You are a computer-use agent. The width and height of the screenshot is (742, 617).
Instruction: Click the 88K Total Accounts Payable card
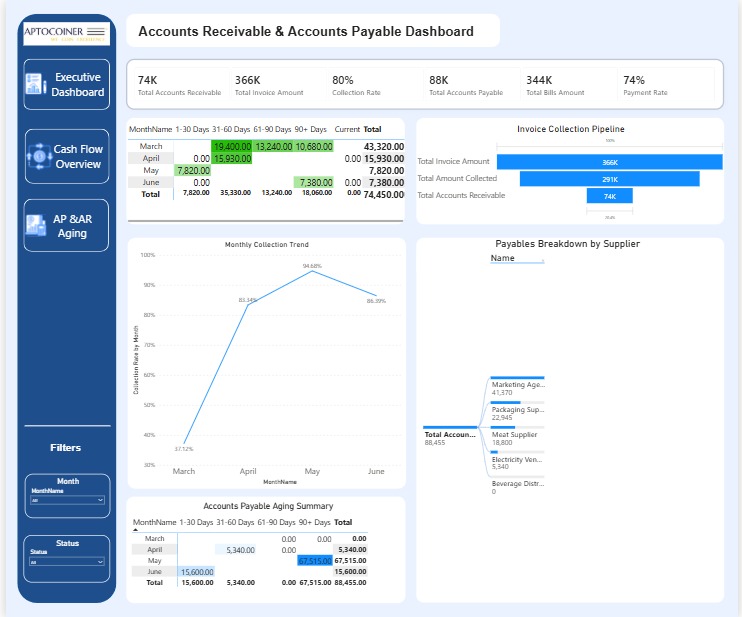(x=471, y=85)
